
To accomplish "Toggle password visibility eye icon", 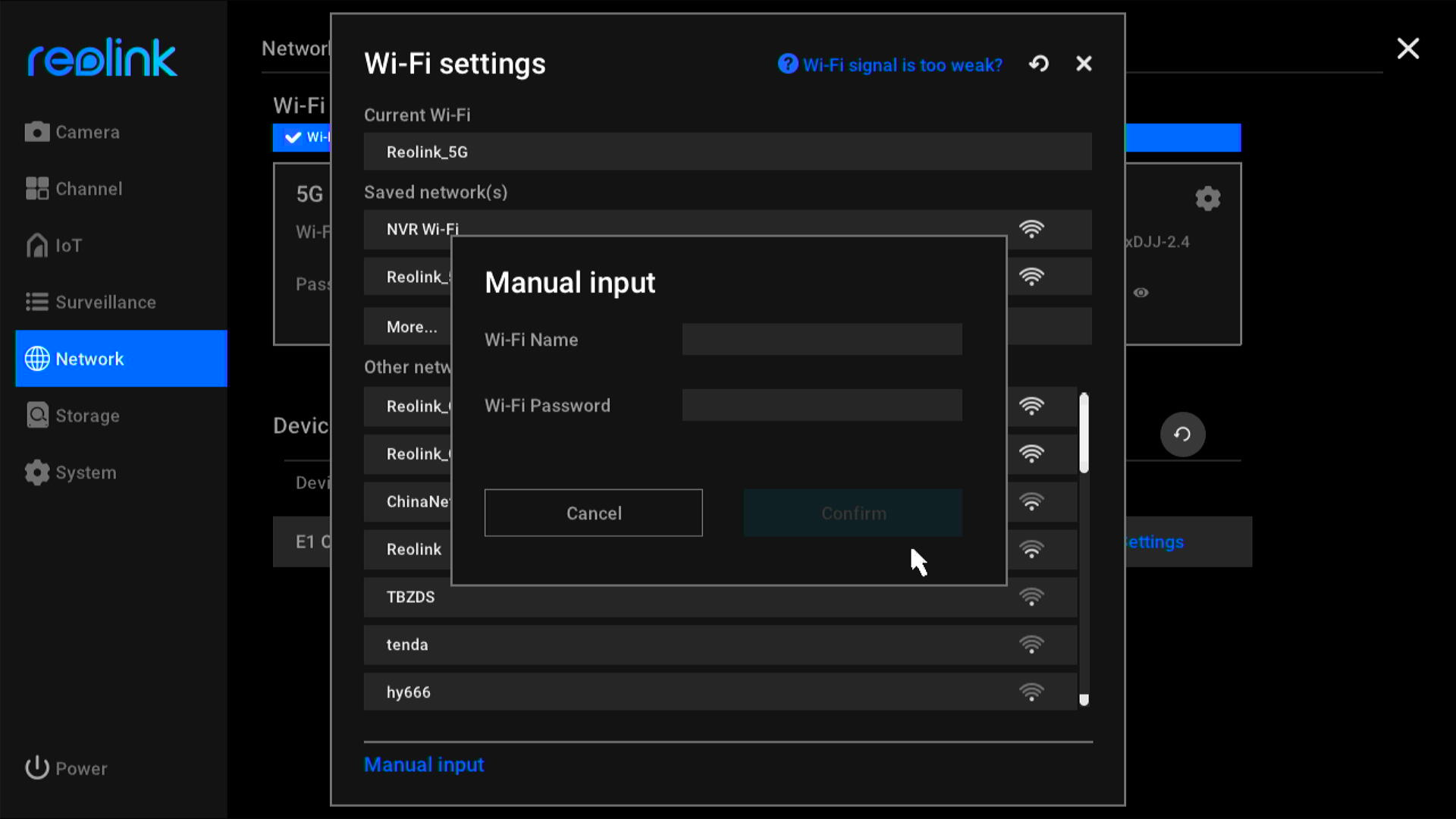I will [x=1141, y=293].
